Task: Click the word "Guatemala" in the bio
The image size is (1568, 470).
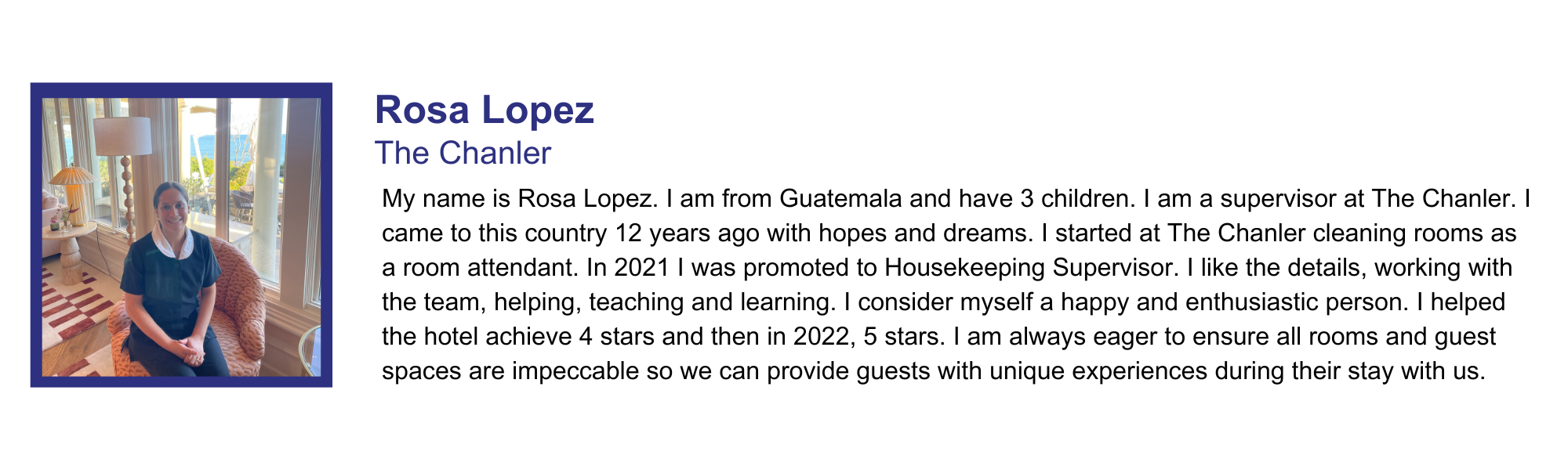Action: click(840, 199)
